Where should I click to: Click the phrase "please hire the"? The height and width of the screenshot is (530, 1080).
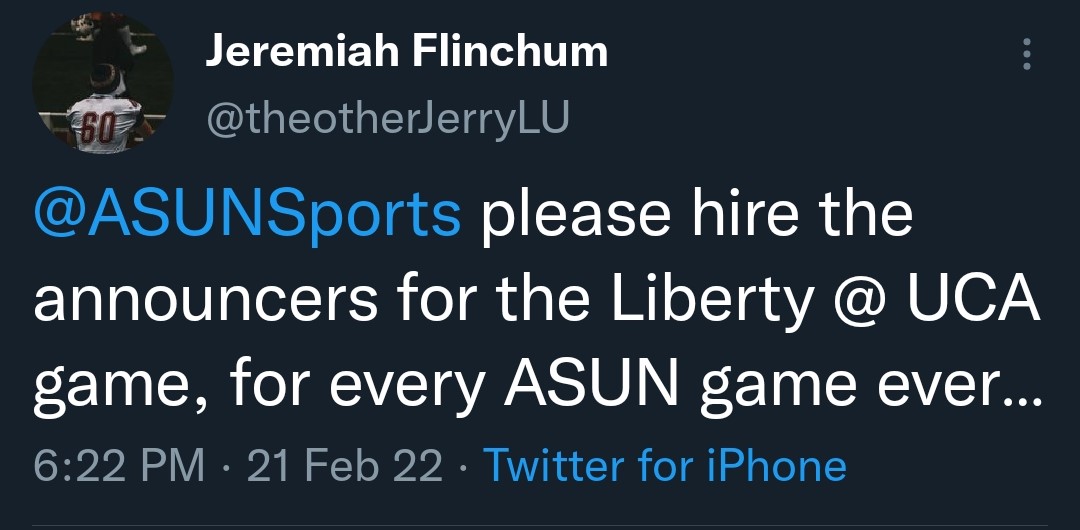coord(697,216)
